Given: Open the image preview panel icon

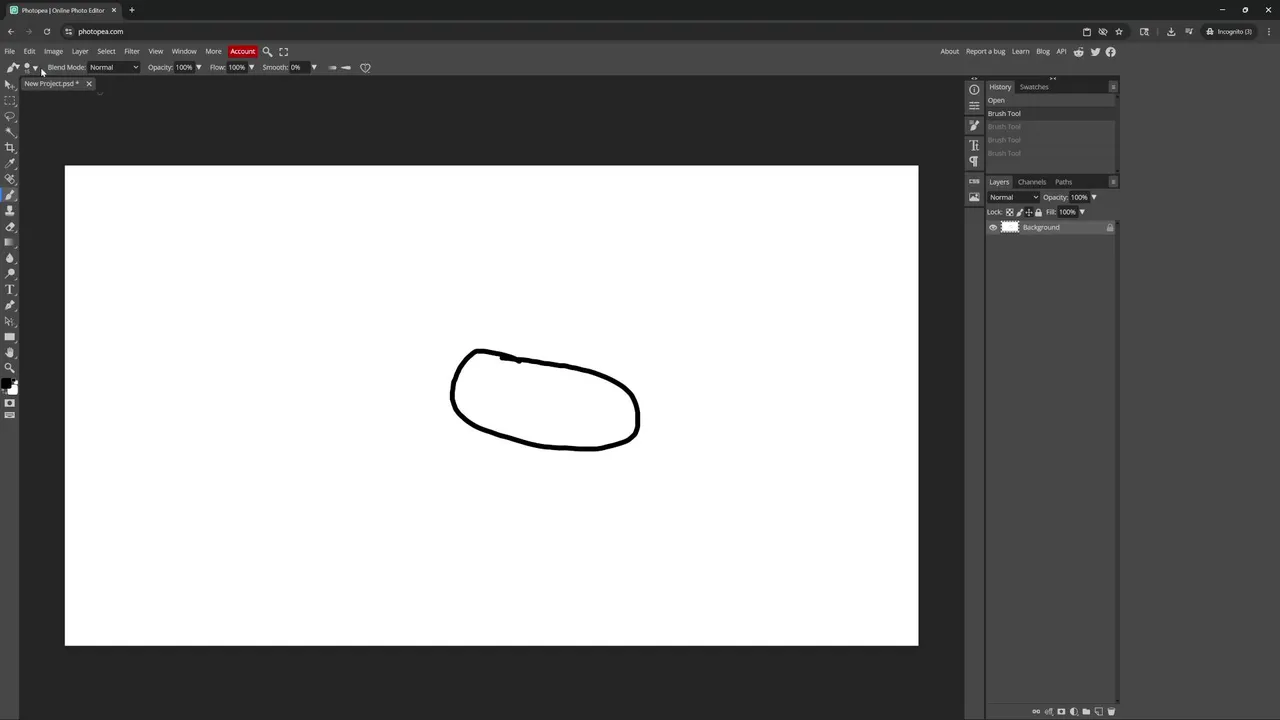Looking at the screenshot, I should click(974, 198).
